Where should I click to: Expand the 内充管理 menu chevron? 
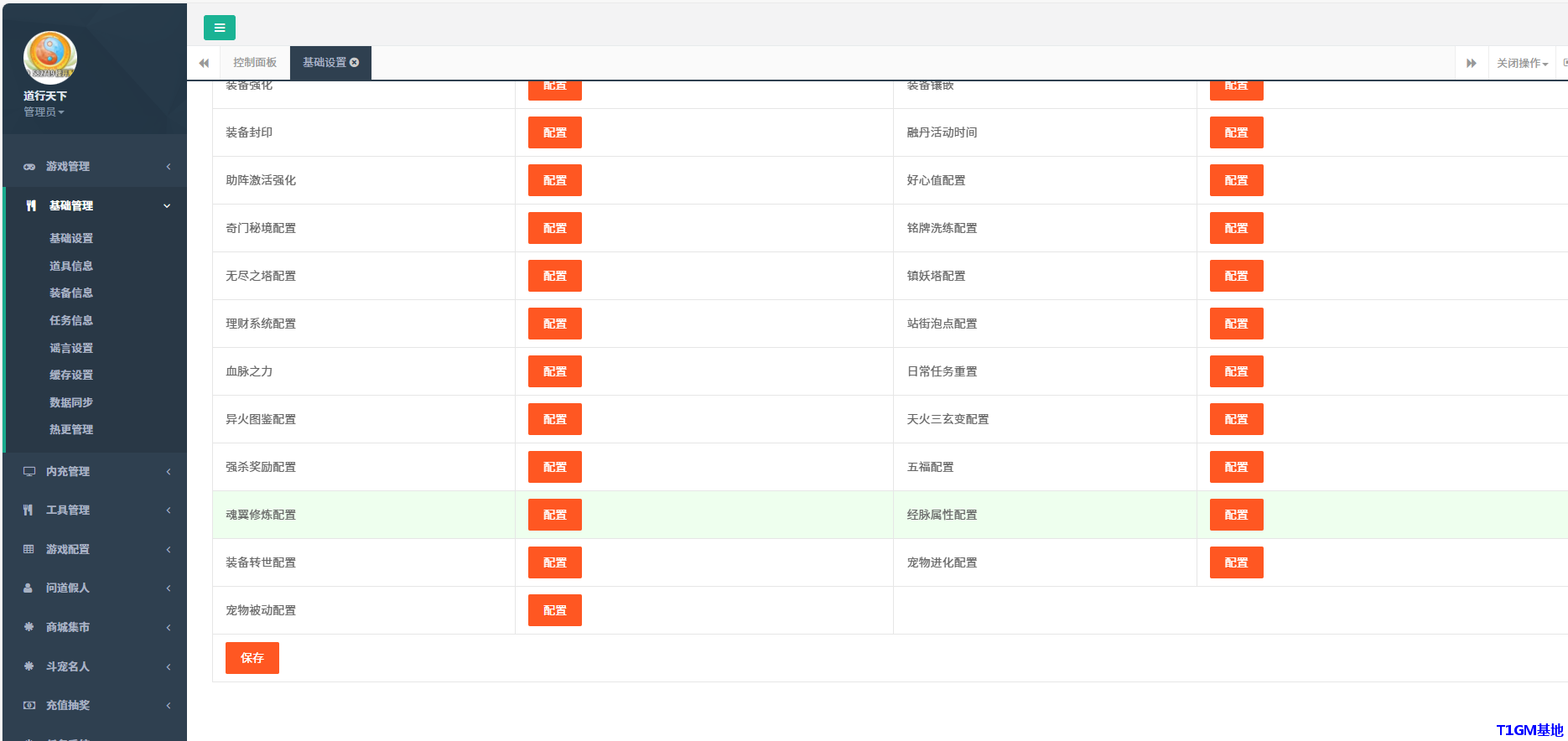169,472
